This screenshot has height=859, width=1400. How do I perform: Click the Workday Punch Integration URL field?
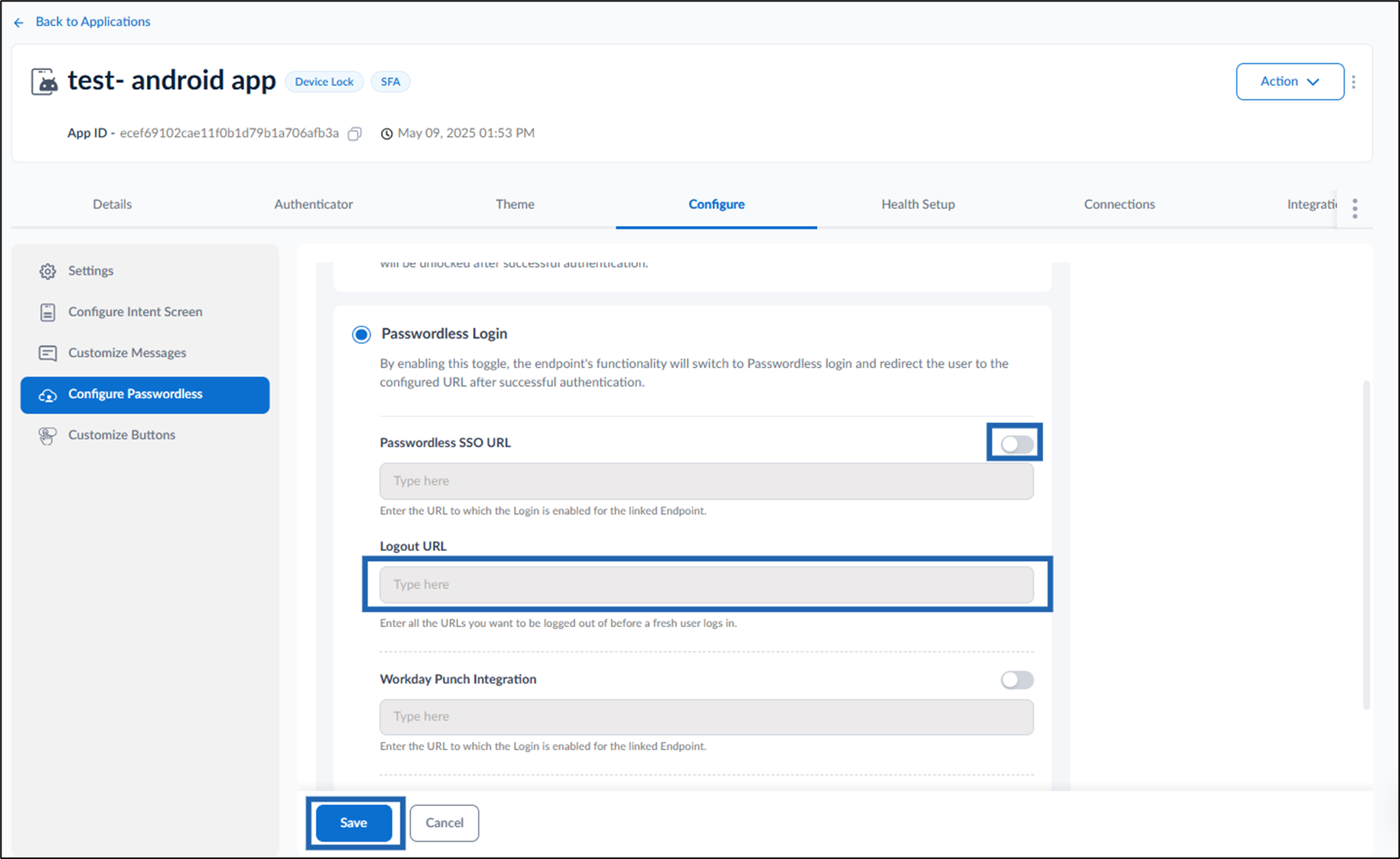(706, 717)
